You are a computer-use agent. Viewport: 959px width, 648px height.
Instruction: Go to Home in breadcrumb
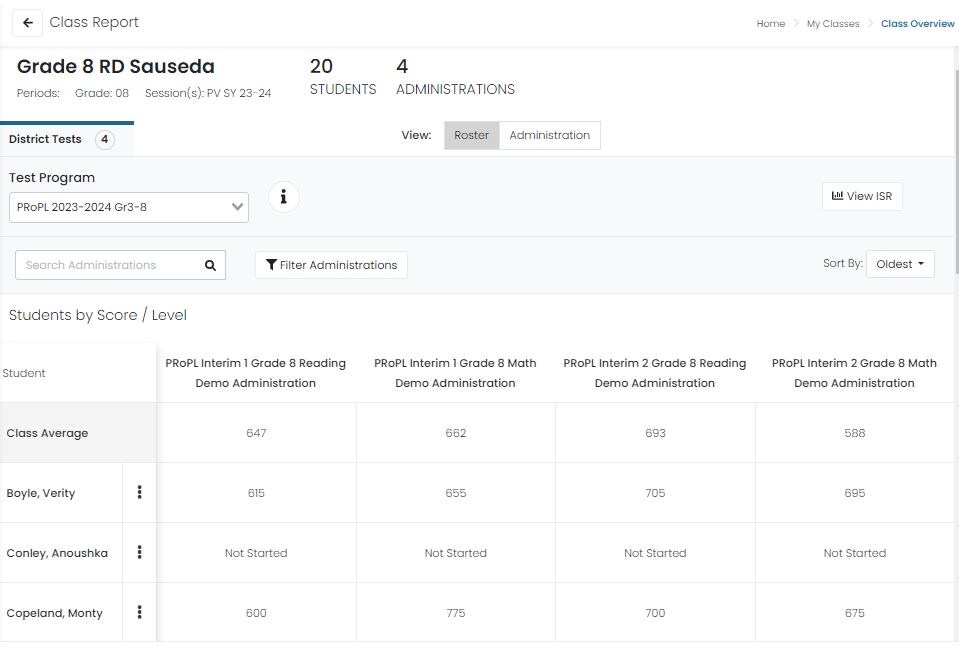click(770, 24)
